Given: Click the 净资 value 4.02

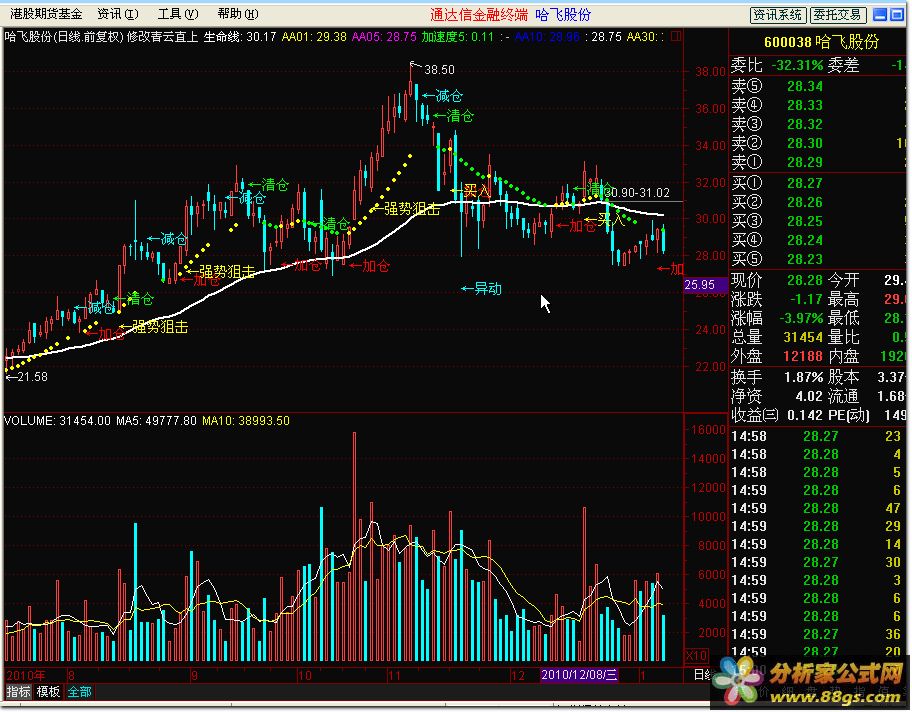Looking at the screenshot, I should pyautogui.click(x=808, y=397).
